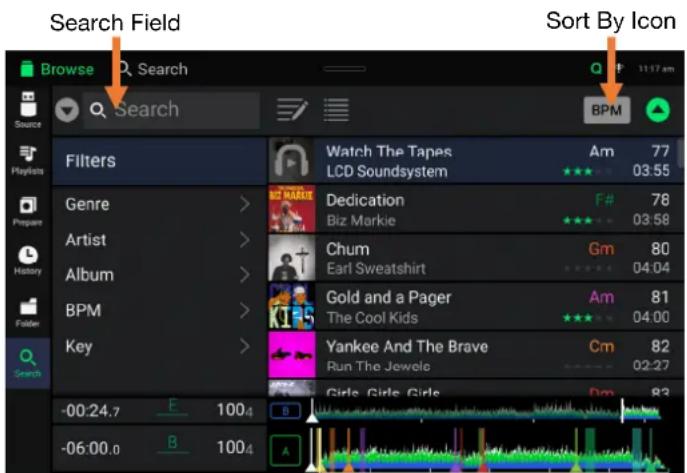The width and height of the screenshot is (687, 473).
Task: Click the deck B waveform overview
Action: pyautogui.click(x=486, y=413)
